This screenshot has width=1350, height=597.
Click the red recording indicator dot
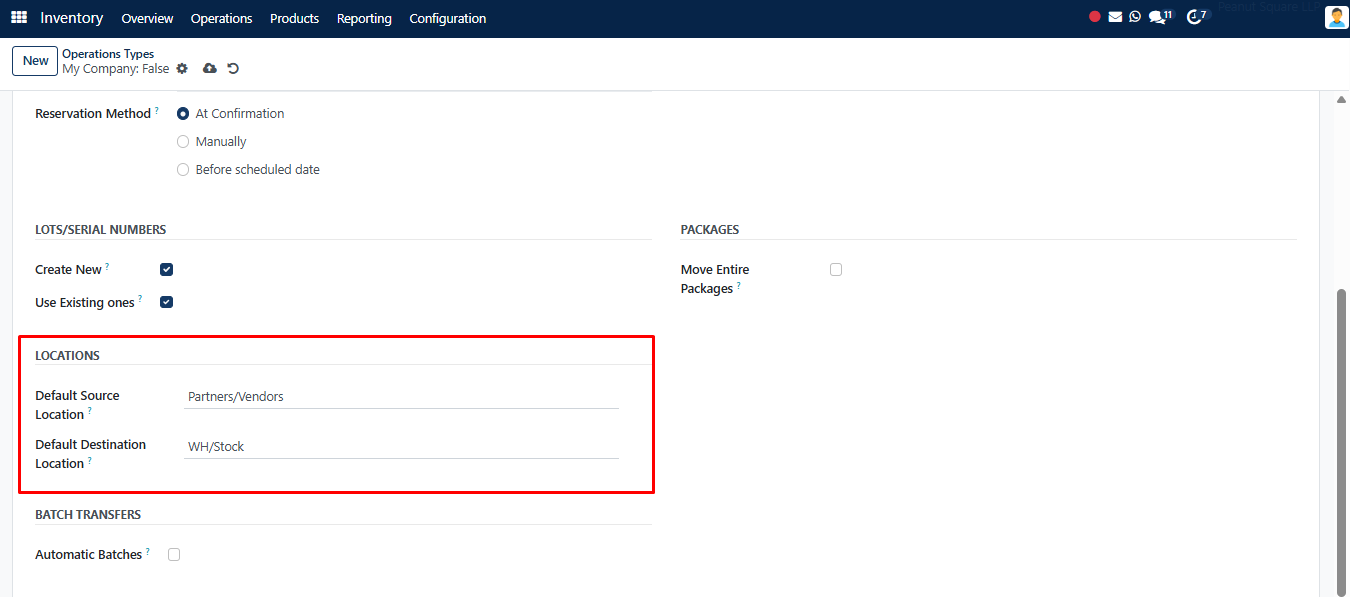coord(1095,17)
